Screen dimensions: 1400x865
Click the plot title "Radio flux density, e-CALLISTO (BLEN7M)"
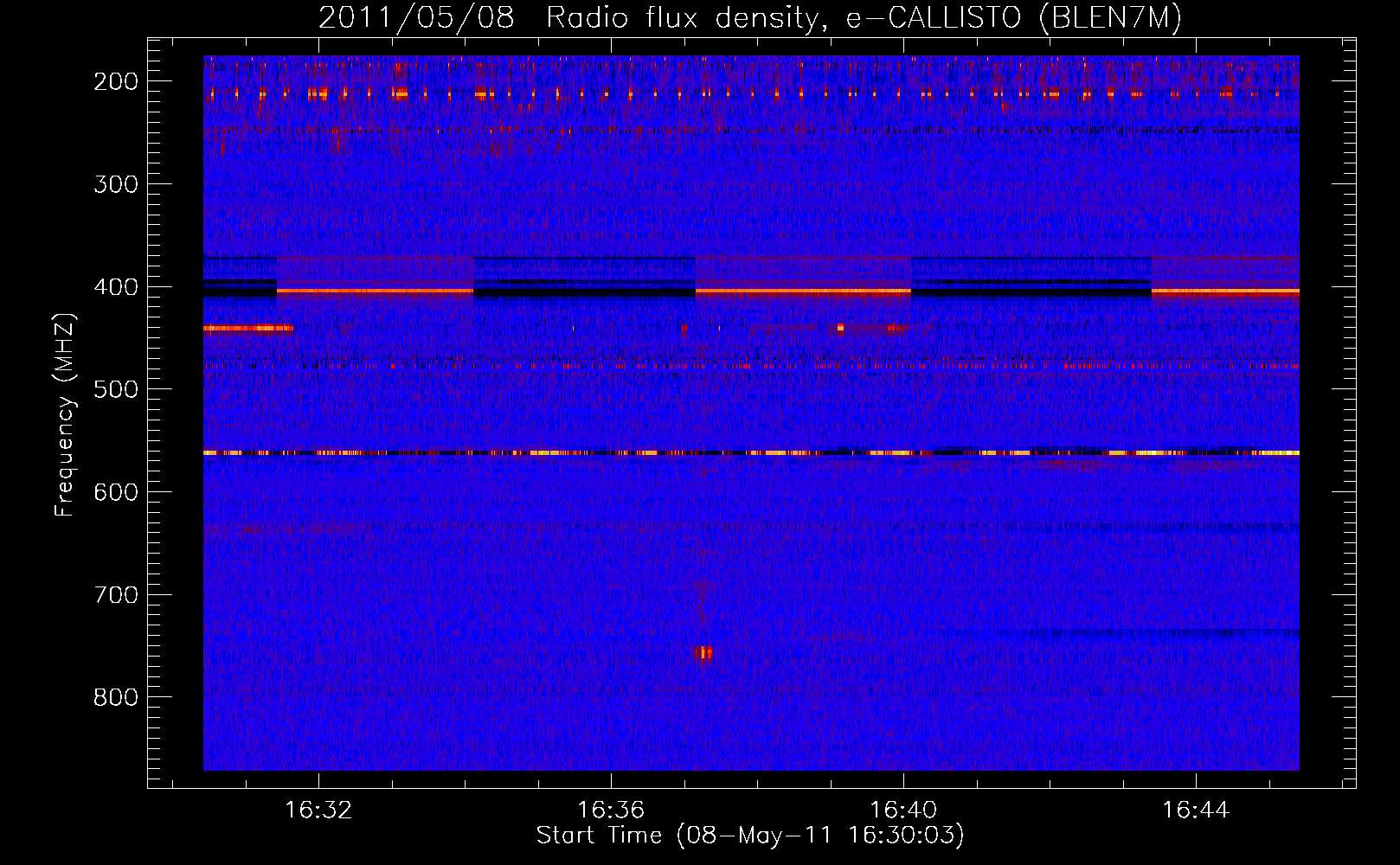[864, 18]
